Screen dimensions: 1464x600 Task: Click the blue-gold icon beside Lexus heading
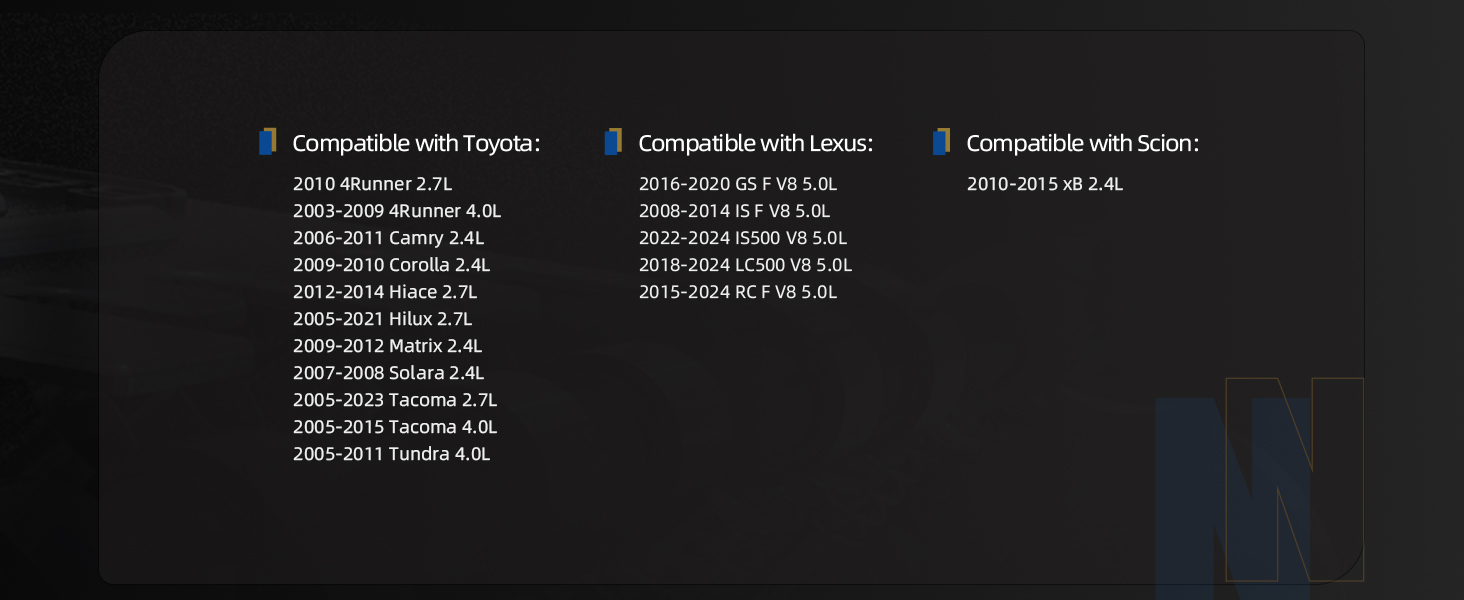coord(613,142)
